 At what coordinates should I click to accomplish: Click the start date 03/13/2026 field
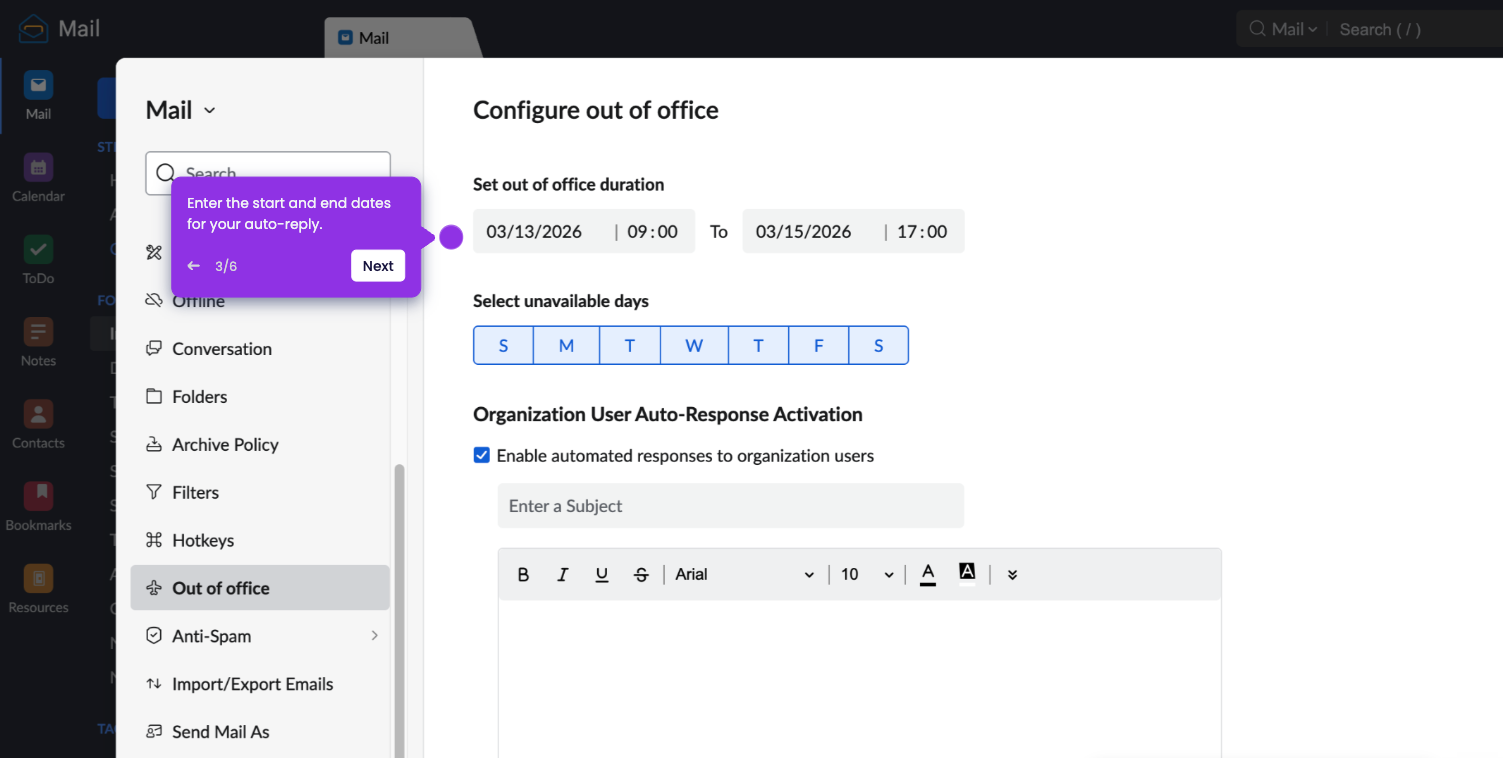coord(535,232)
